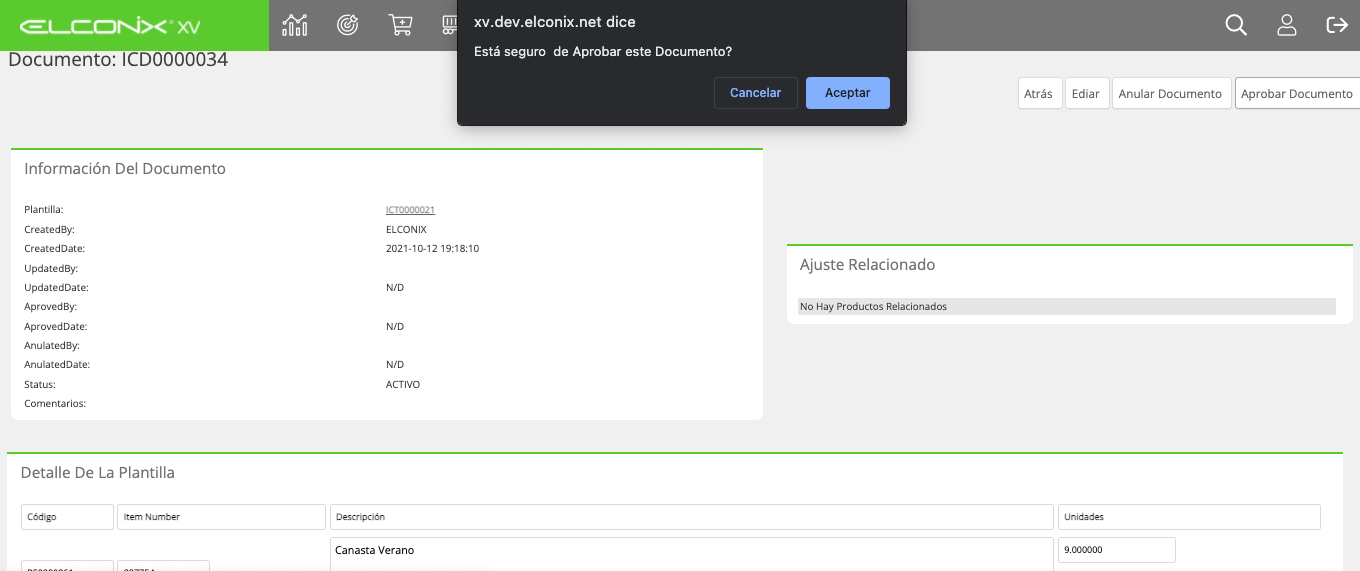Viewport: 1360px width, 571px height.
Task: Click the 'Status:' label
Action: (x=40, y=384)
